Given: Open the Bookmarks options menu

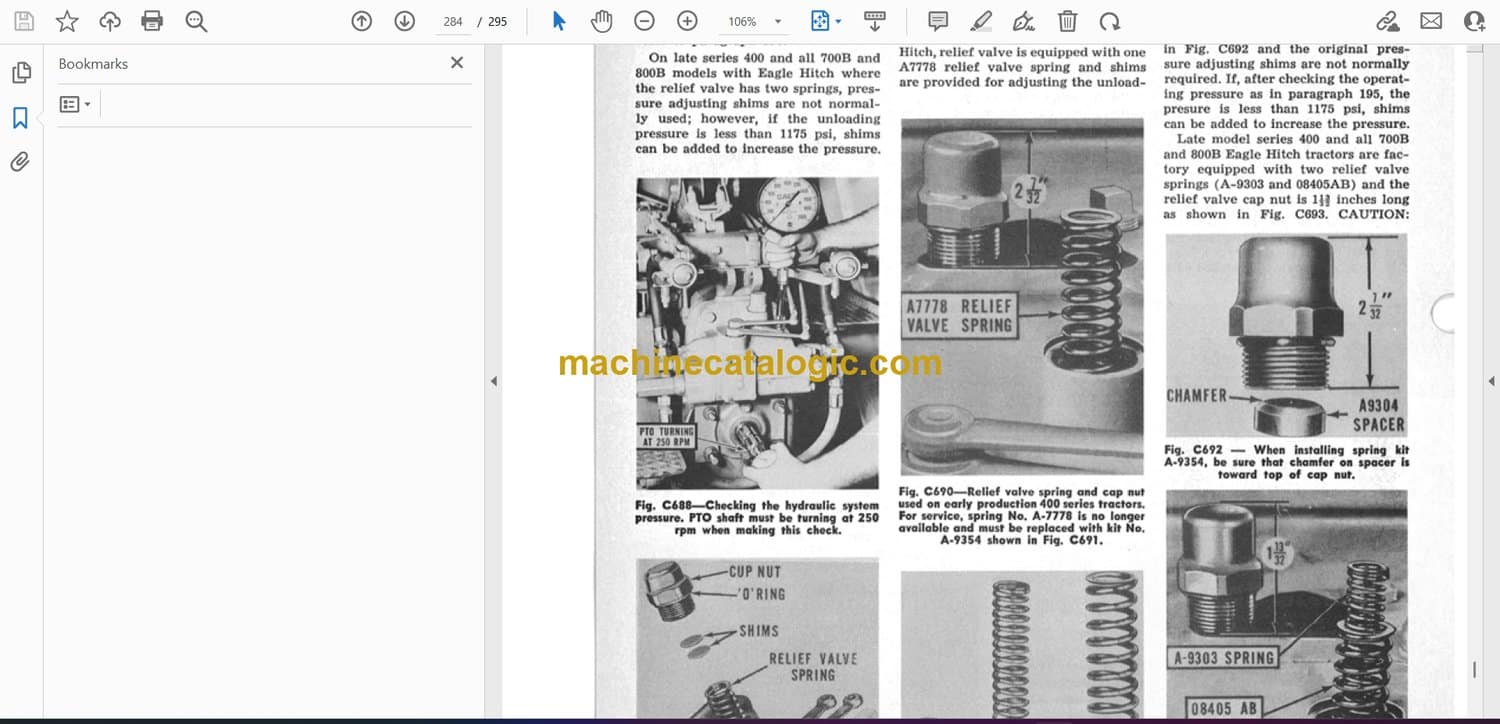Looking at the screenshot, I should click(75, 104).
